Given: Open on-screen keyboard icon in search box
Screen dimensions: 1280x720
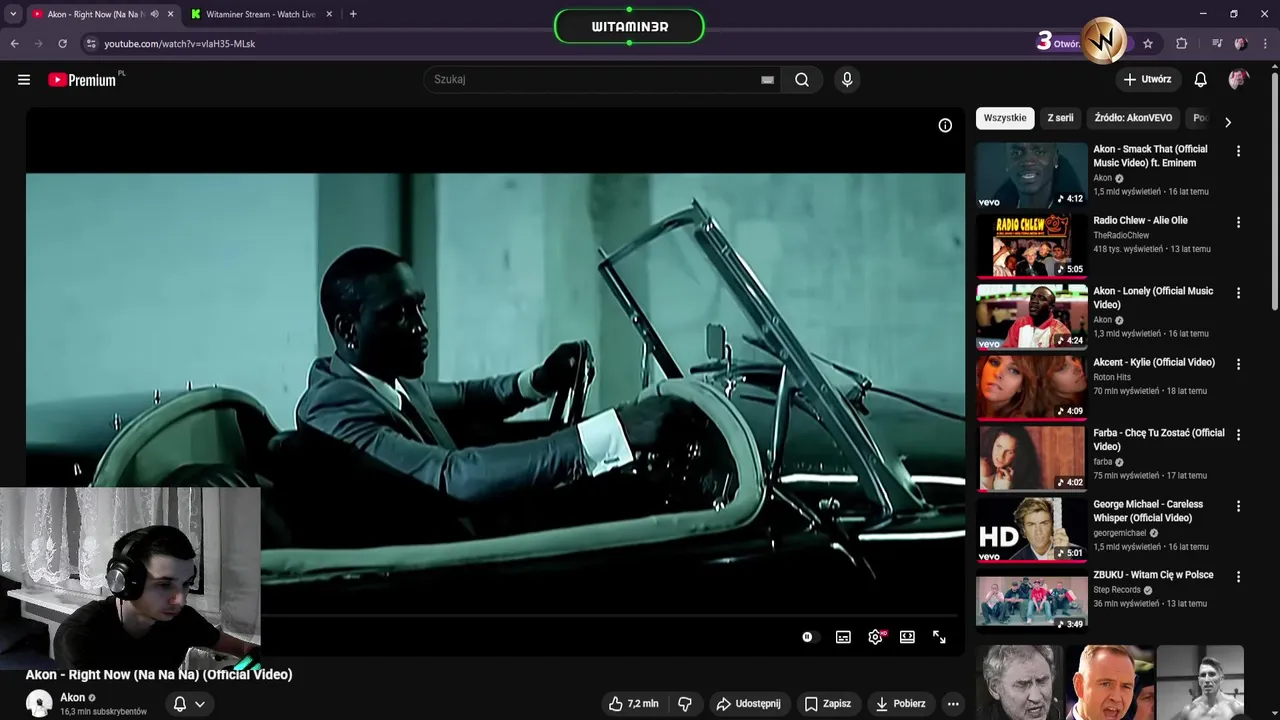Looking at the screenshot, I should [767, 80].
